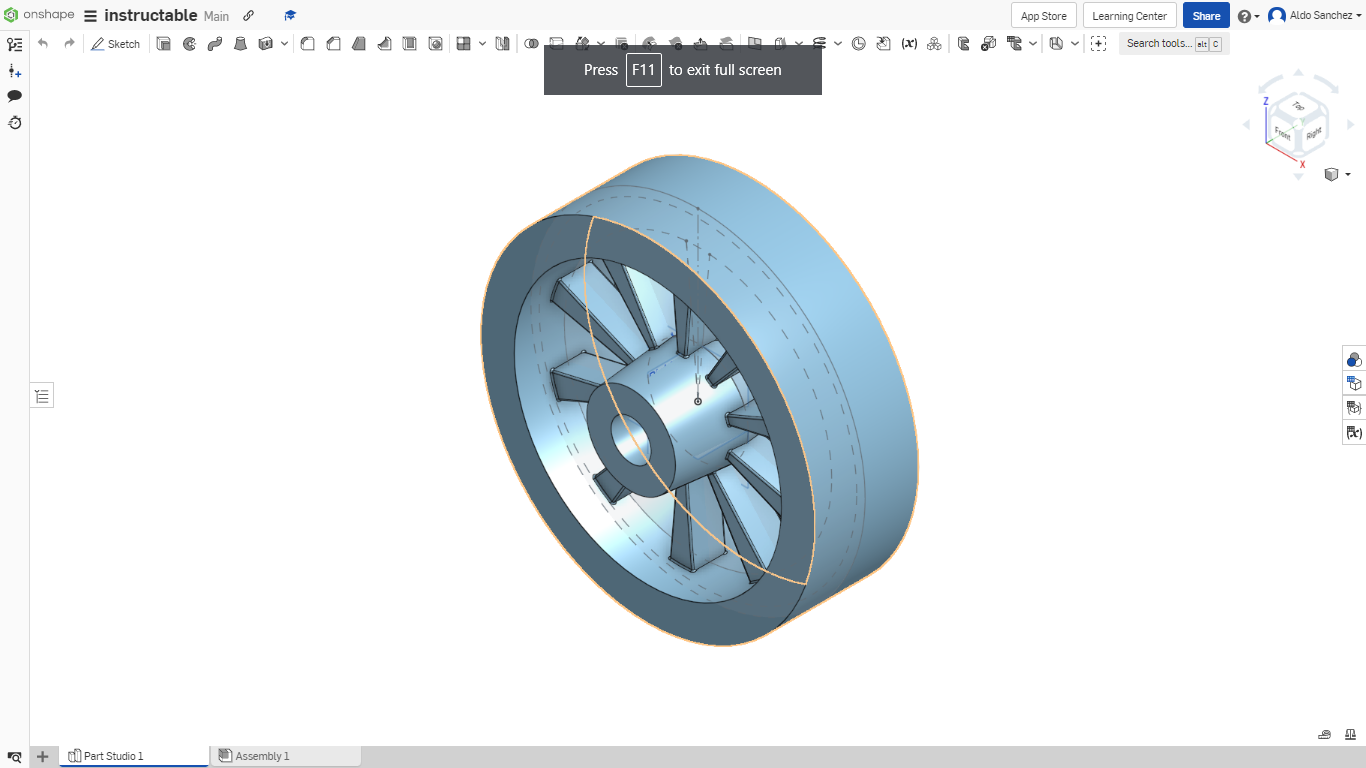
Task: Toggle the version history panel
Action: point(14,123)
